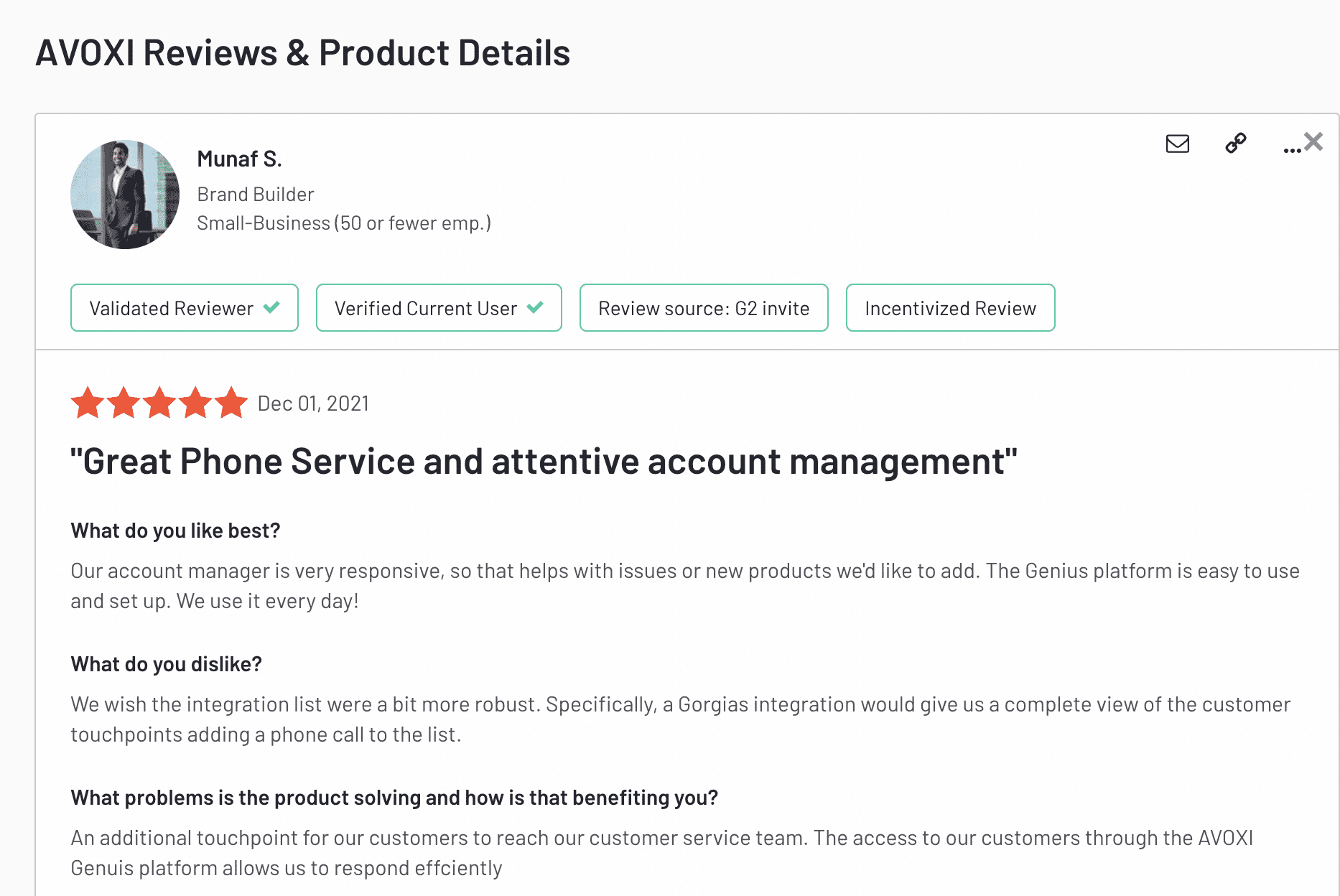Viewport: 1340px width, 896px height.
Task: Click the Incentivized Review badge
Action: point(950,308)
